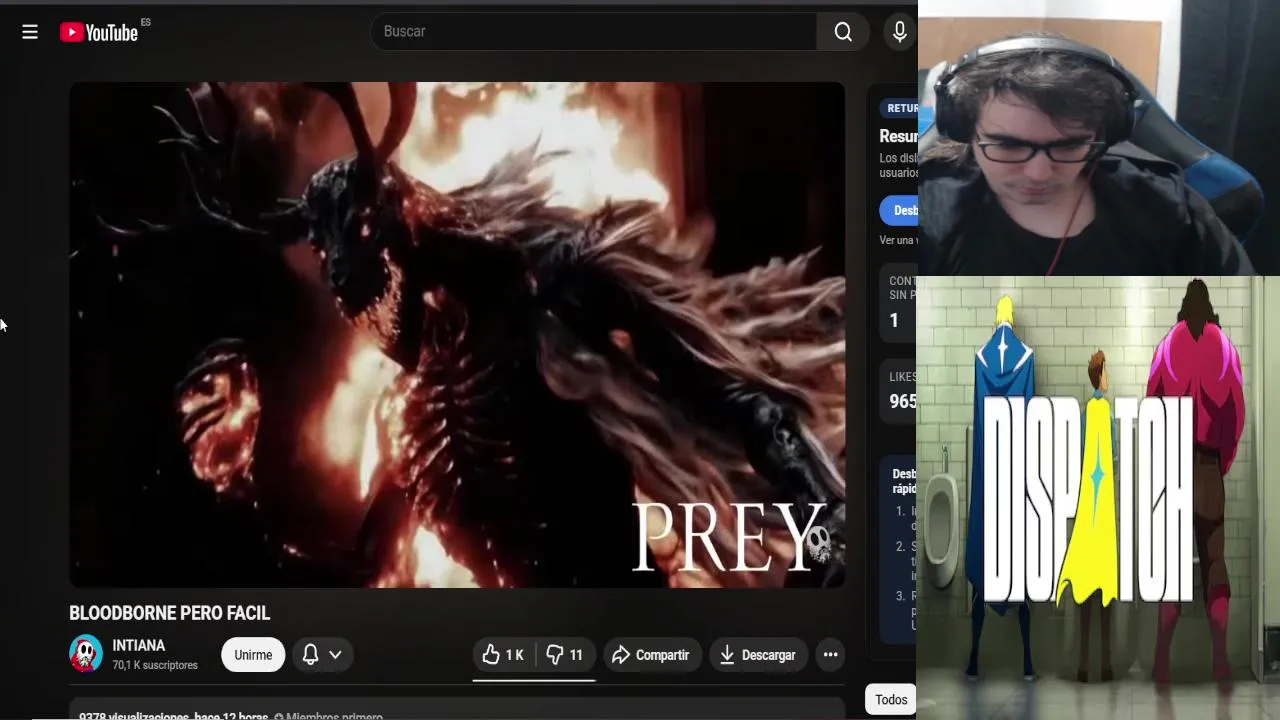Screen dimensions: 1280x720
Task: Click the notification bell icon
Action: [x=310, y=655]
